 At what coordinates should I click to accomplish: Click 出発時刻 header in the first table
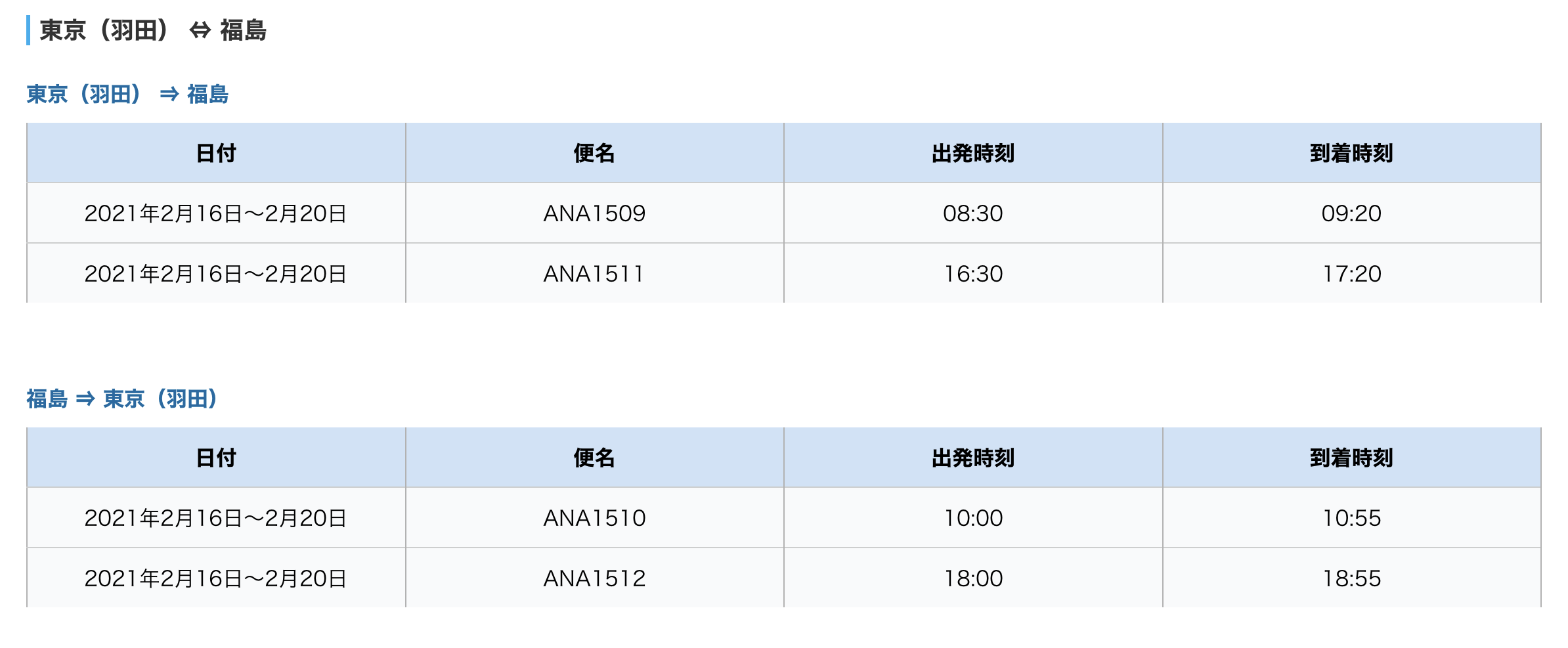973,153
